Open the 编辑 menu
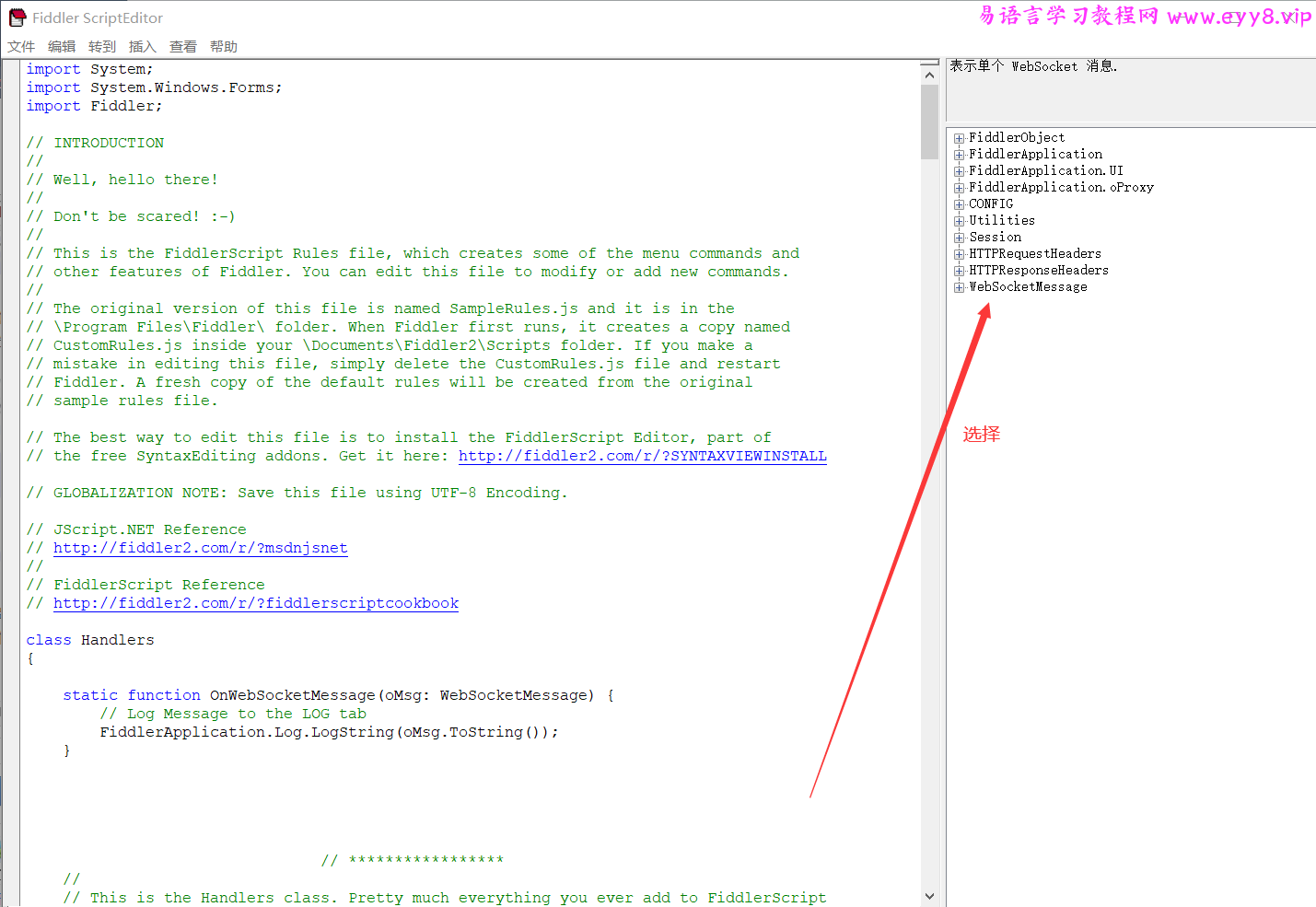This screenshot has width=1316, height=907. (x=62, y=47)
